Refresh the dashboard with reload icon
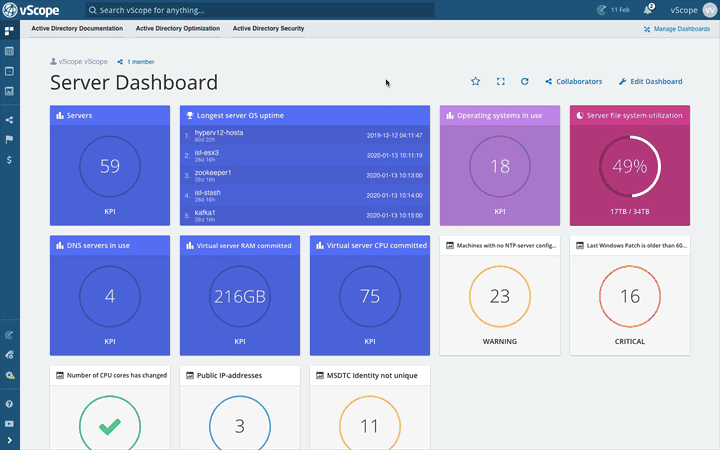720x450 pixels. [524, 81]
